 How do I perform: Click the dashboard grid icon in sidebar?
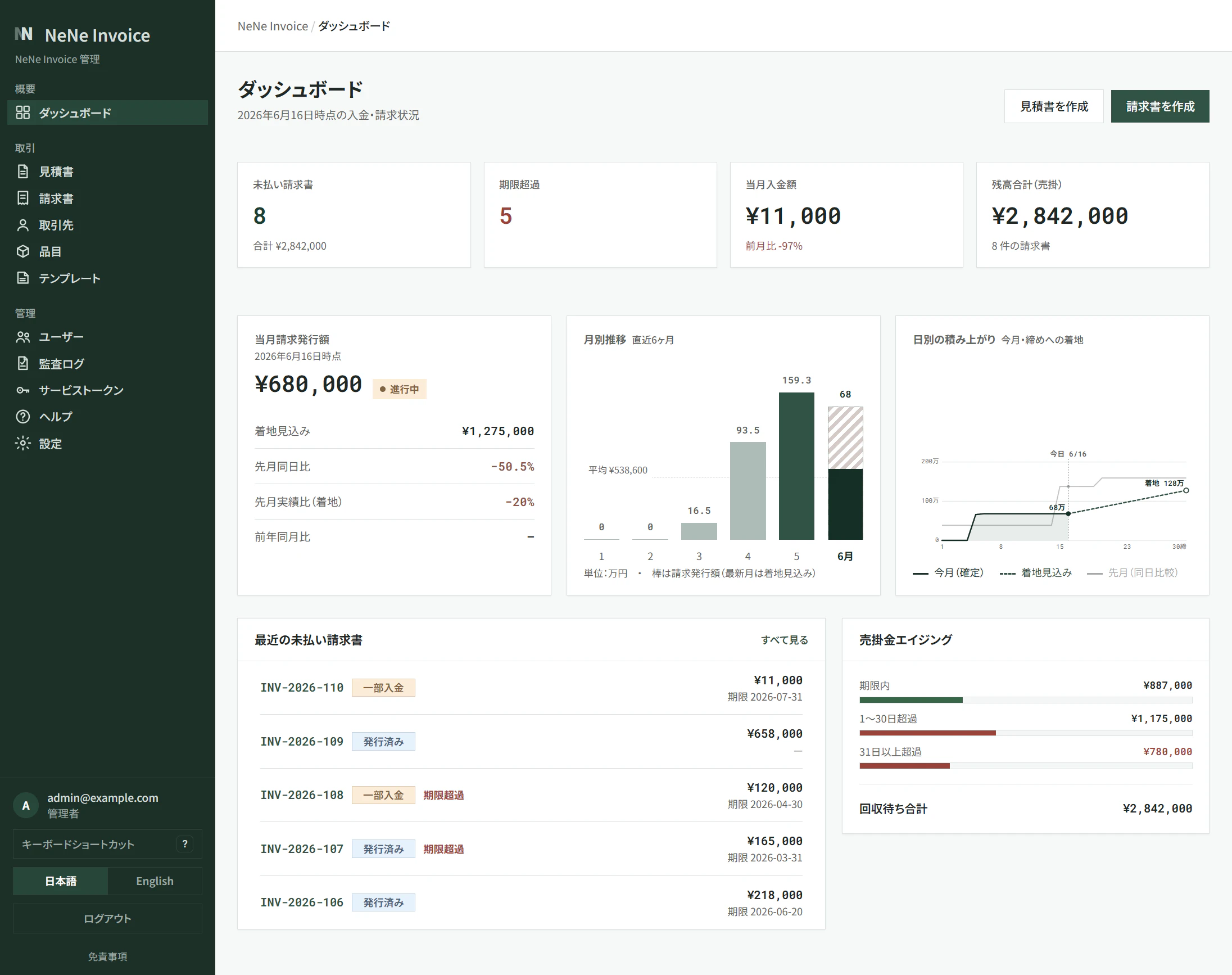coord(23,112)
